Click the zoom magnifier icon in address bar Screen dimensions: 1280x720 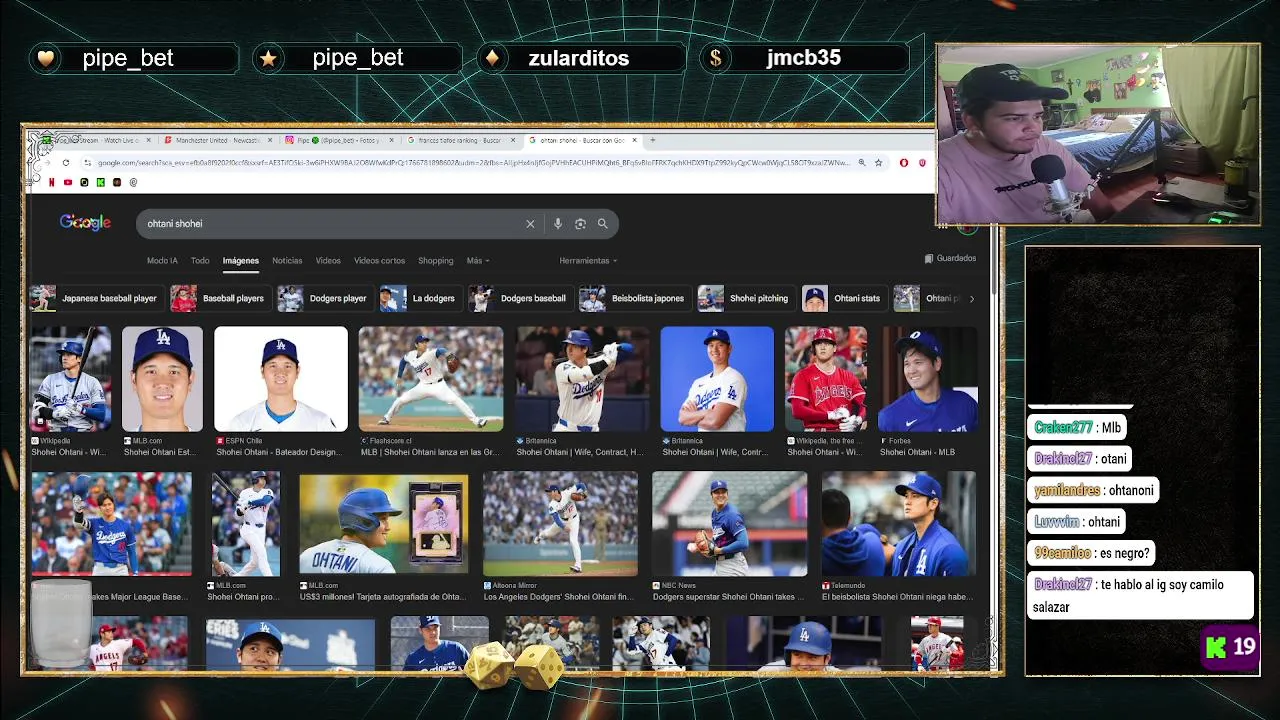coord(861,163)
